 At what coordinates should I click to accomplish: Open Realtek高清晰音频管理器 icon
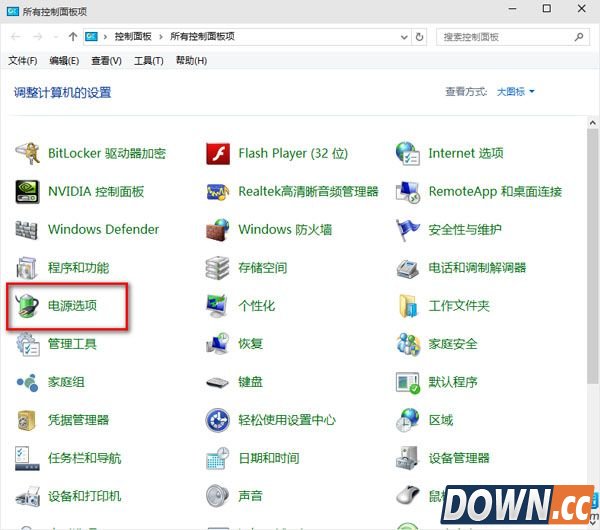[218, 191]
